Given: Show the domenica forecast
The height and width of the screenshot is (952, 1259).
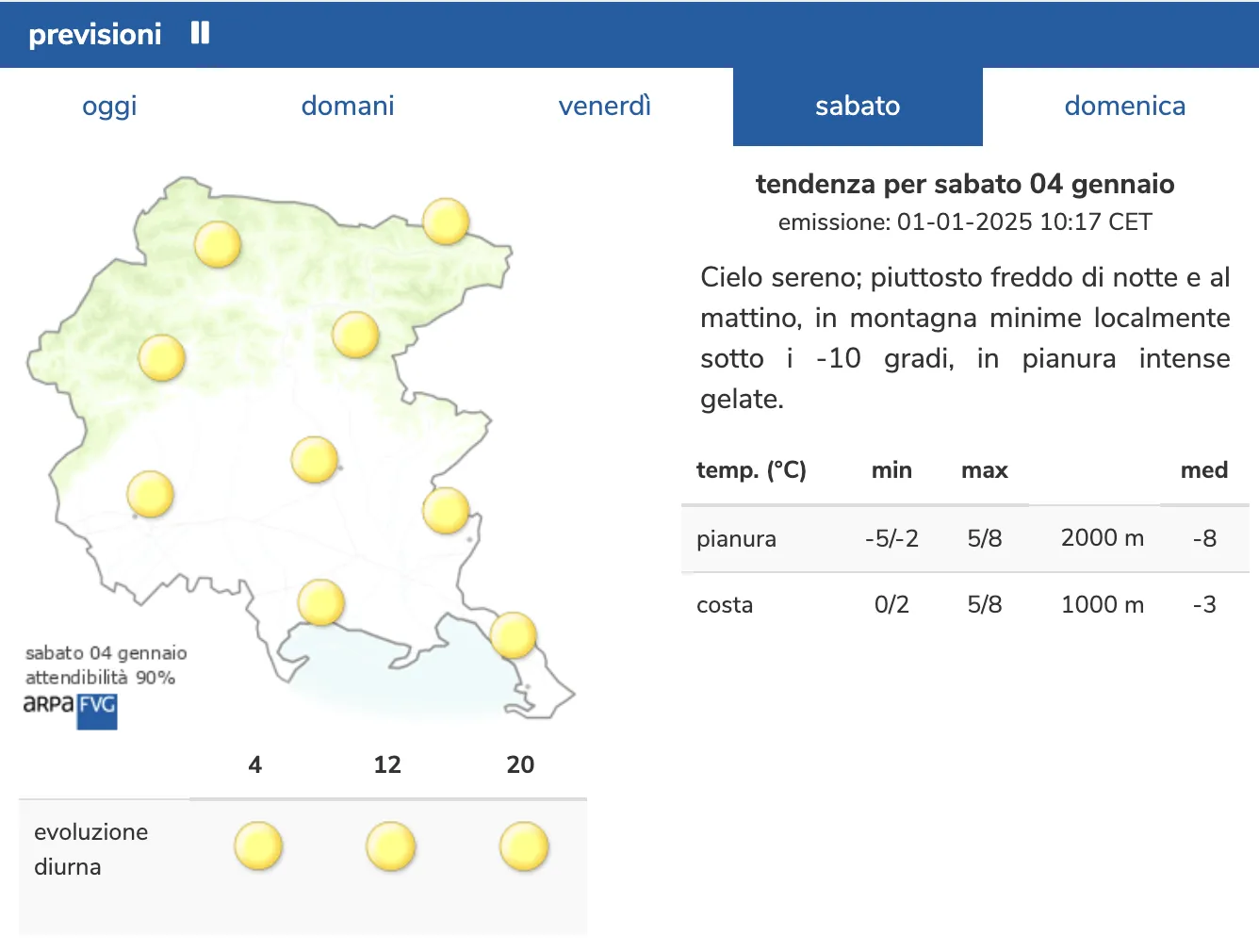Looking at the screenshot, I should click(1124, 106).
